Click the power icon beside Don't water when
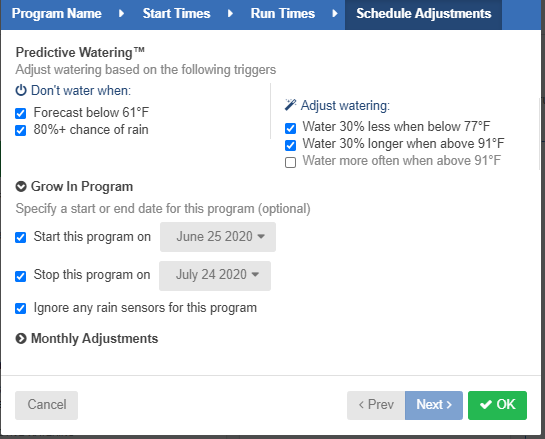 [x=21, y=90]
